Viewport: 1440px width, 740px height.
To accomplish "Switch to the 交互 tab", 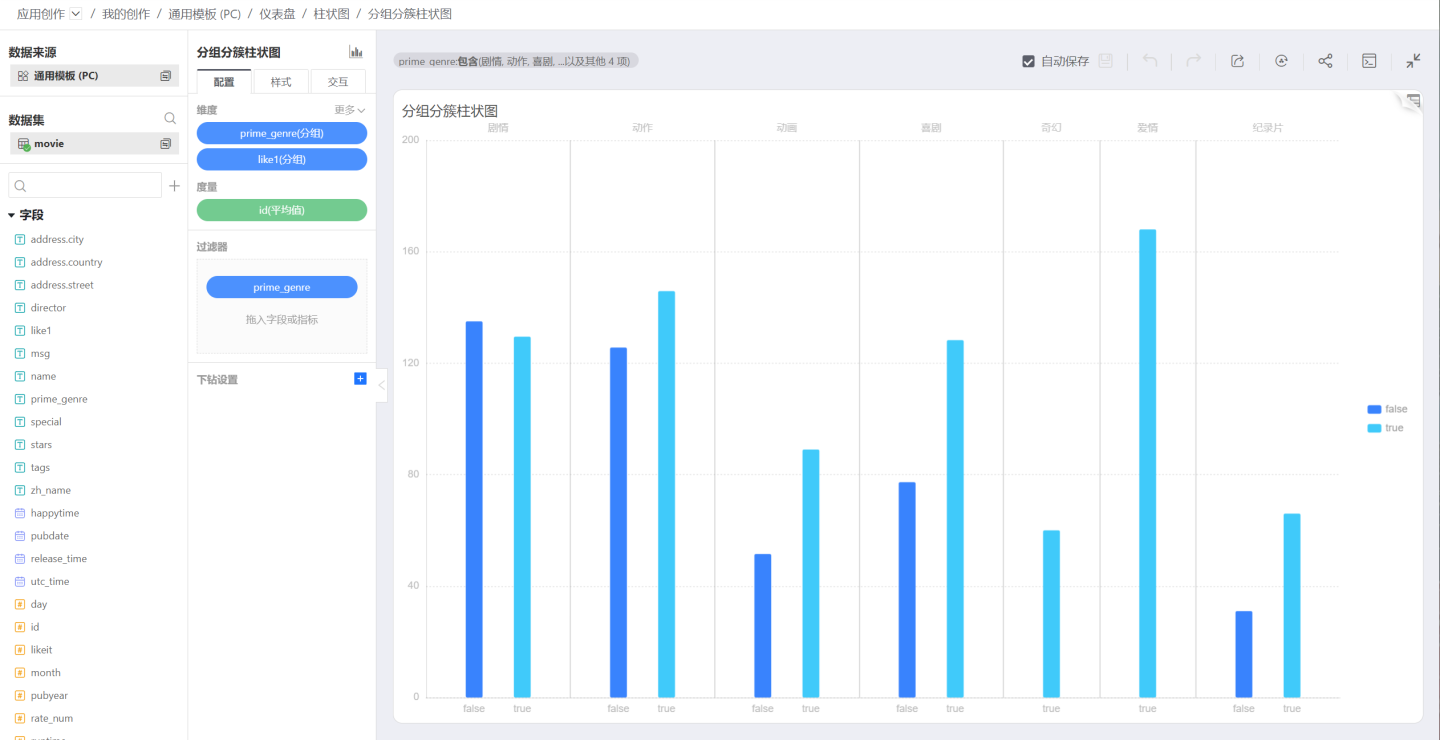I will pos(338,82).
